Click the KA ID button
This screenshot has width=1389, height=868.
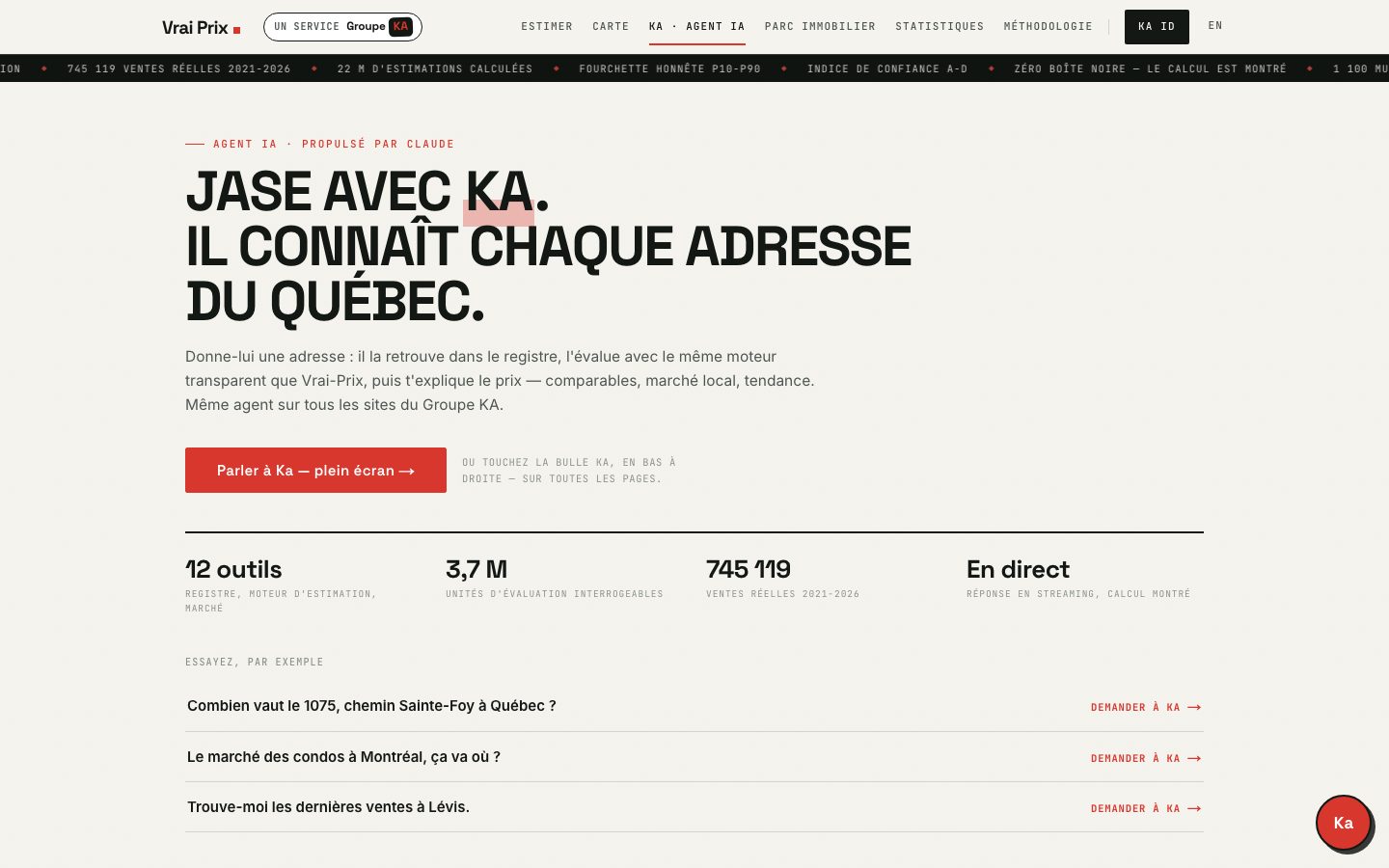(1157, 27)
